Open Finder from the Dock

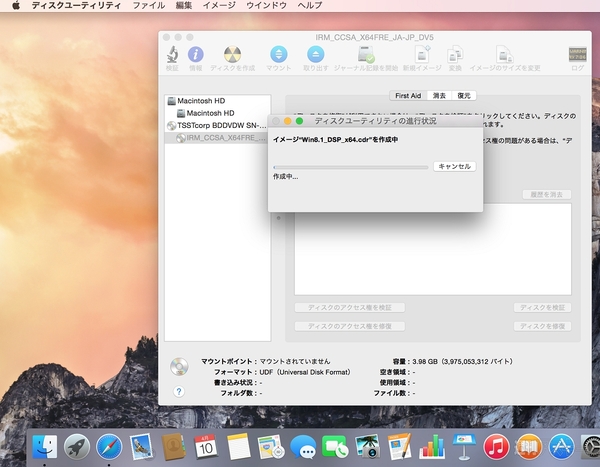click(45, 446)
